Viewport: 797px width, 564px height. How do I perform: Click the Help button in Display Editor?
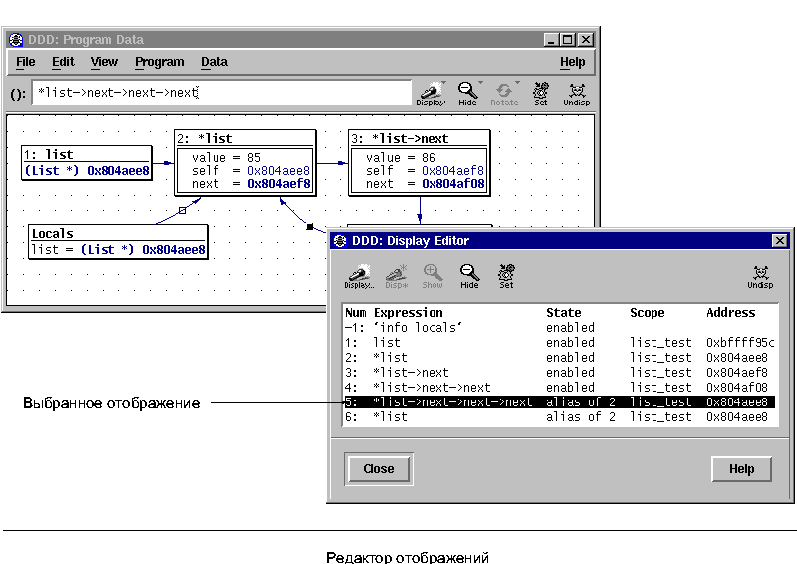point(741,468)
